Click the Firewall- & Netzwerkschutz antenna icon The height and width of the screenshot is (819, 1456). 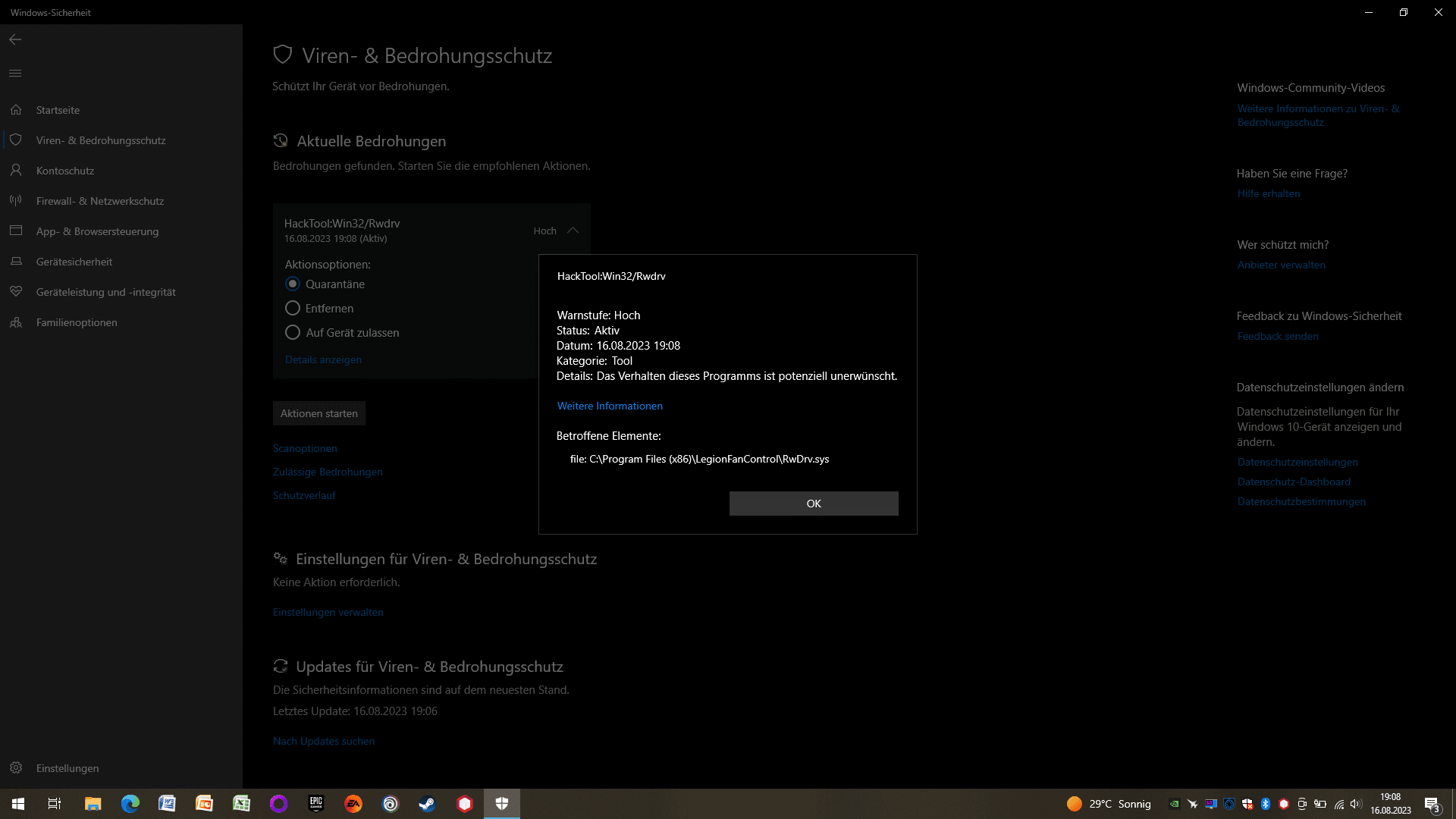(x=16, y=201)
